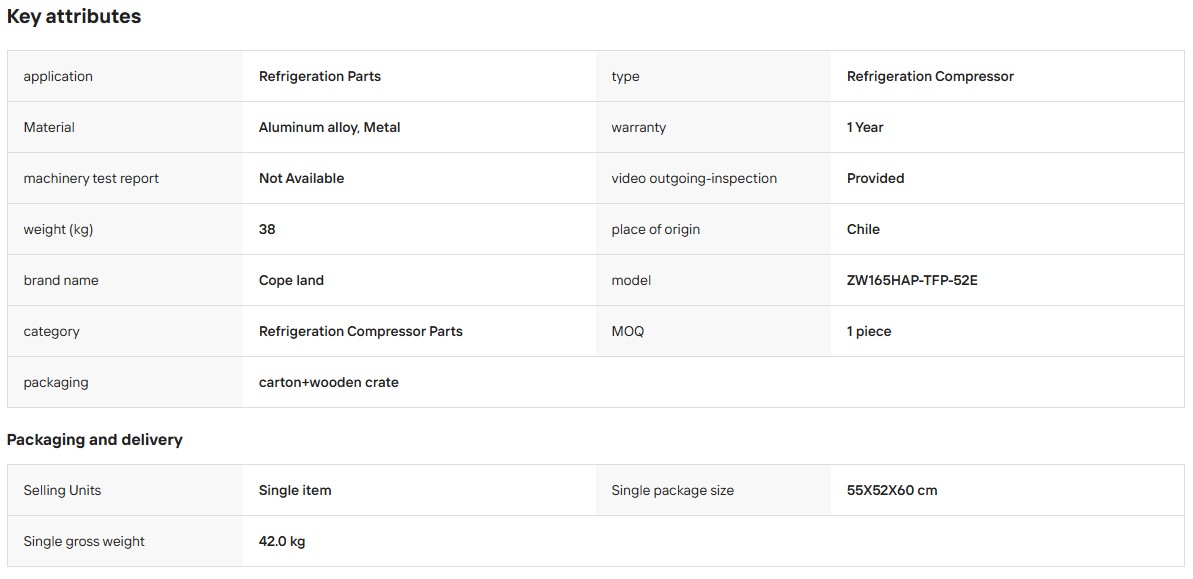
Task: Select the Cope land brand name
Action: click(291, 280)
